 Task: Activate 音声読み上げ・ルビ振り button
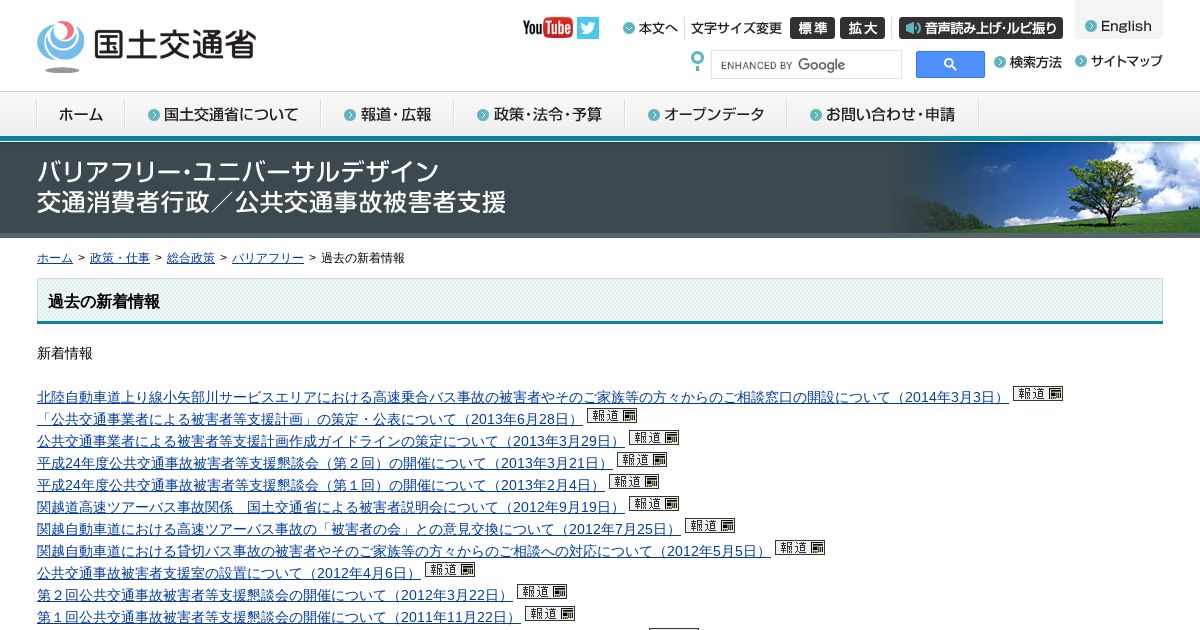click(981, 28)
